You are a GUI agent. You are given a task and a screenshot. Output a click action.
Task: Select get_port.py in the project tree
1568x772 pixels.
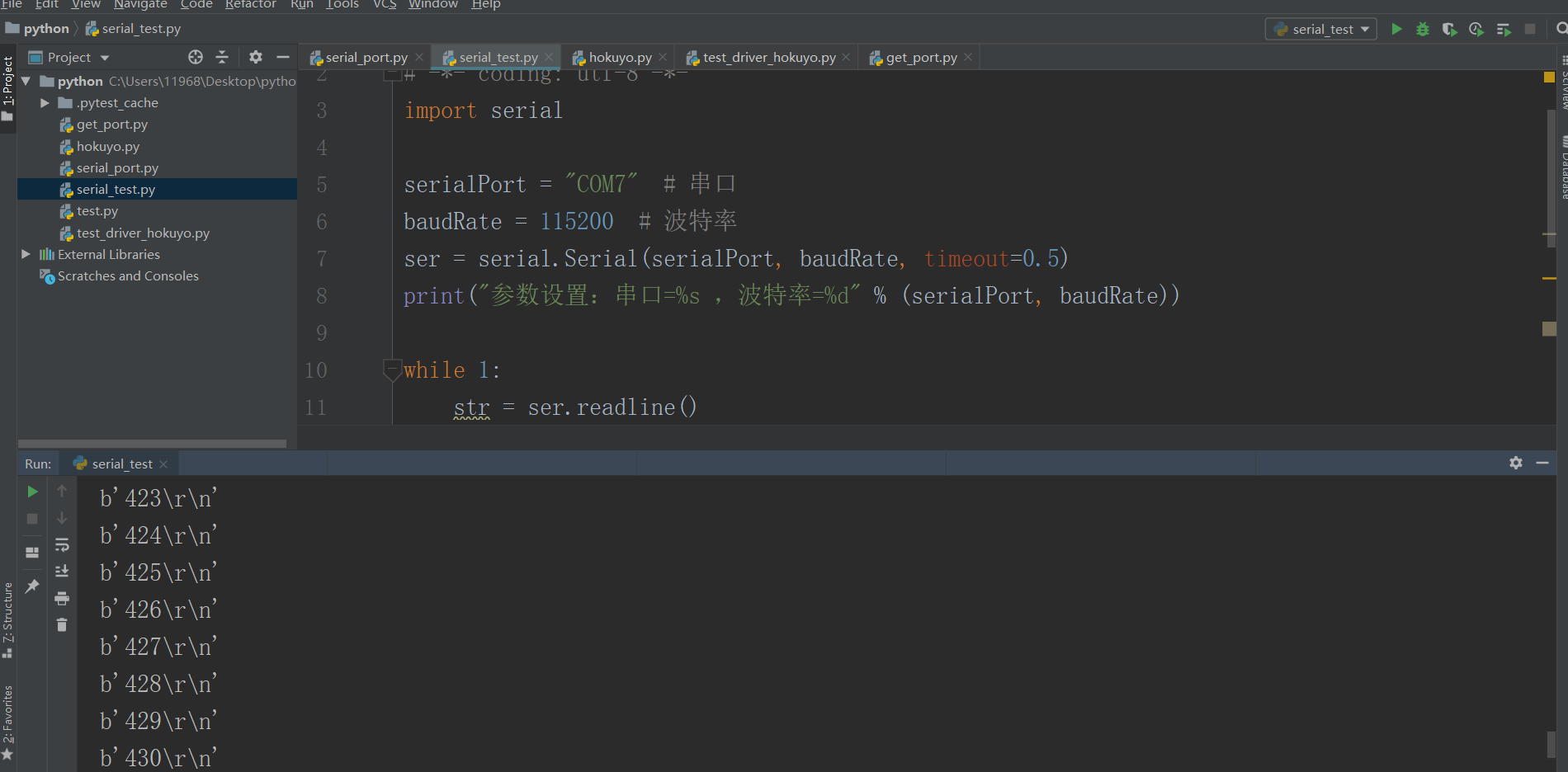tap(112, 125)
